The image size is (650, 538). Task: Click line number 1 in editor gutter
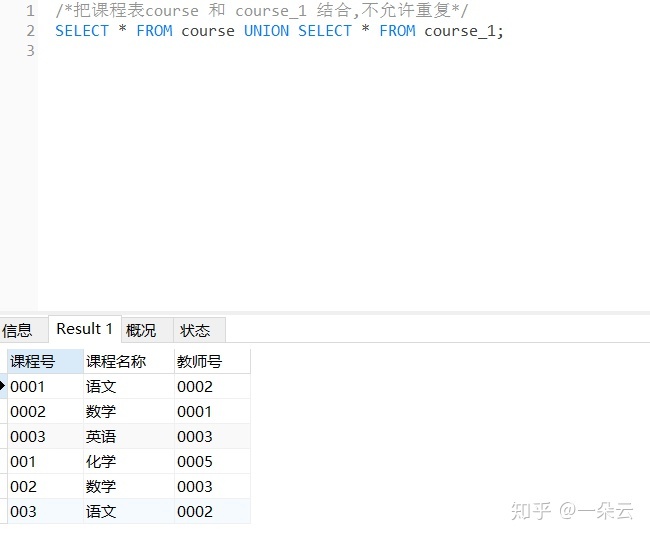pos(30,11)
